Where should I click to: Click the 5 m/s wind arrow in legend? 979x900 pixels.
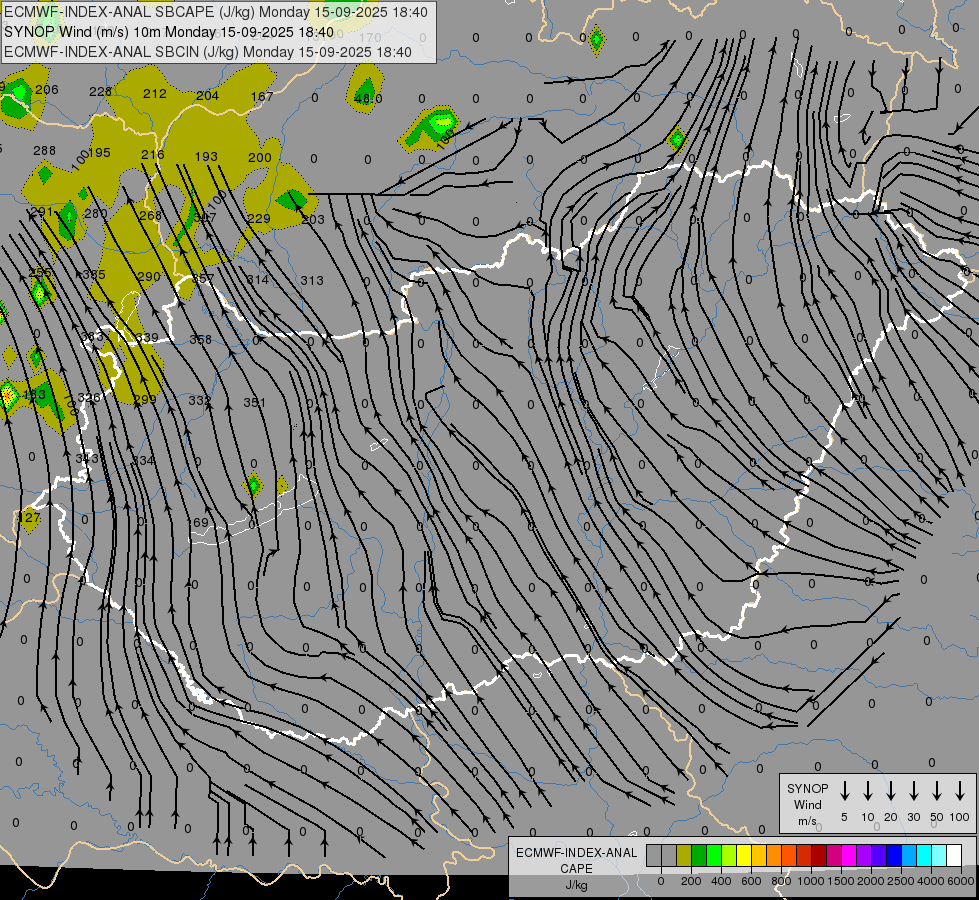click(x=844, y=790)
